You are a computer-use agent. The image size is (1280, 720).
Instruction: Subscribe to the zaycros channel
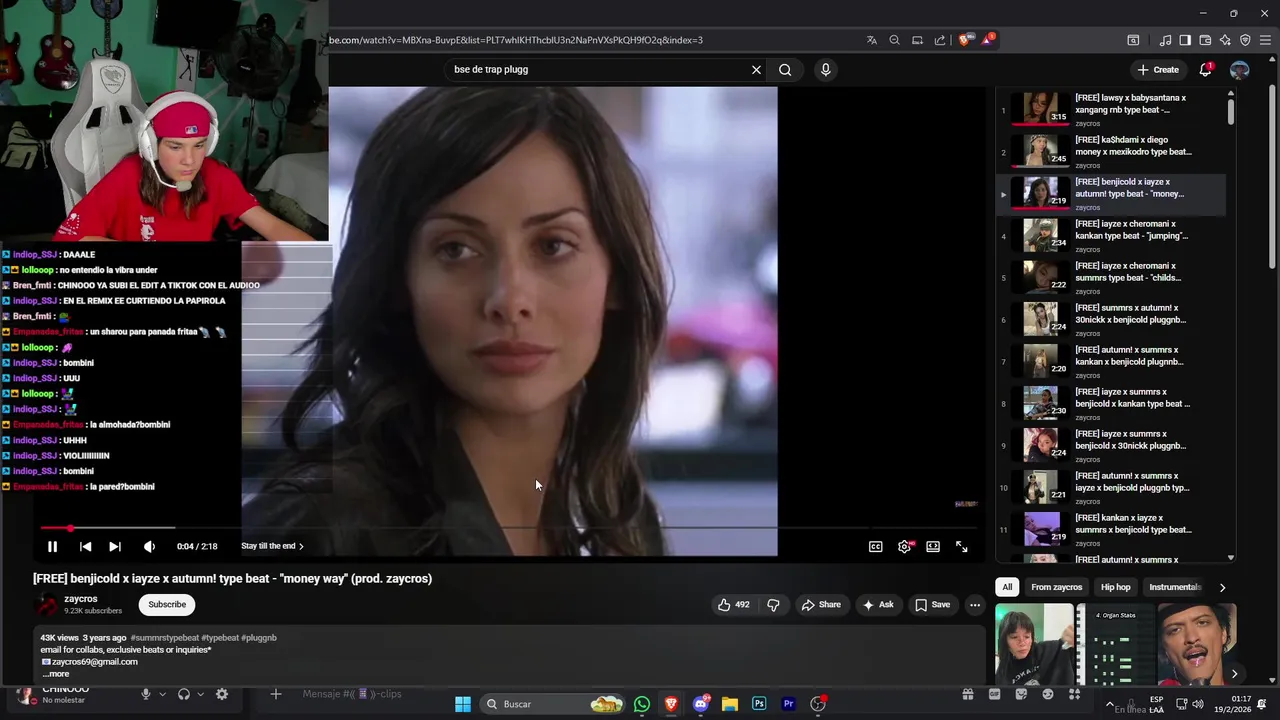[167, 604]
